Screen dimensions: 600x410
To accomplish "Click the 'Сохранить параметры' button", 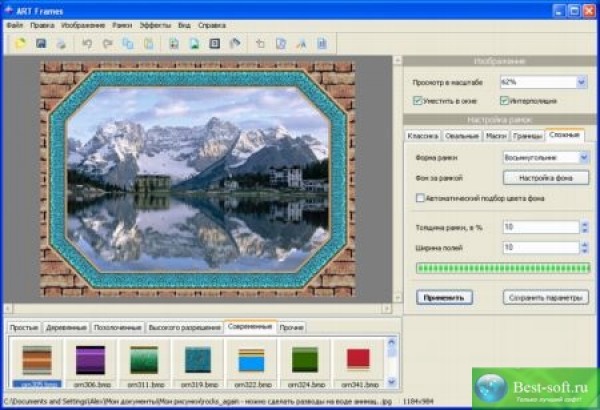I will coord(546,297).
